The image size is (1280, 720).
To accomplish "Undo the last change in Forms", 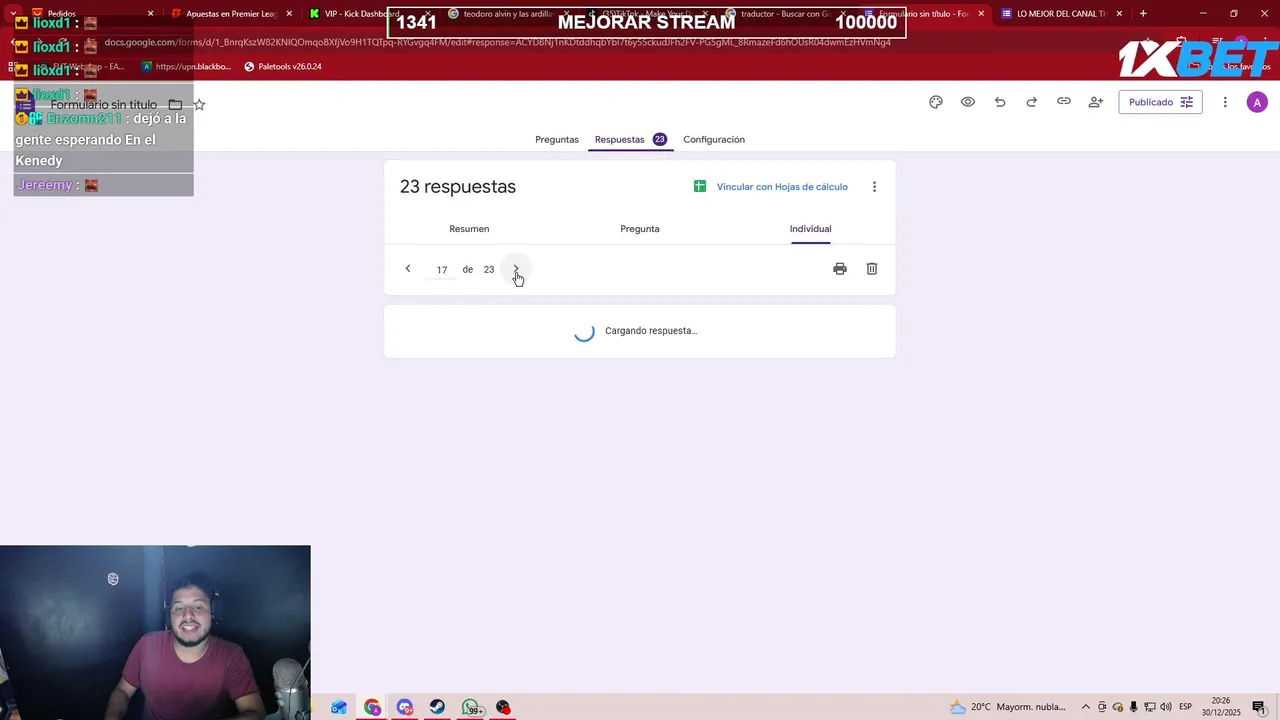I will click(x=1000, y=102).
